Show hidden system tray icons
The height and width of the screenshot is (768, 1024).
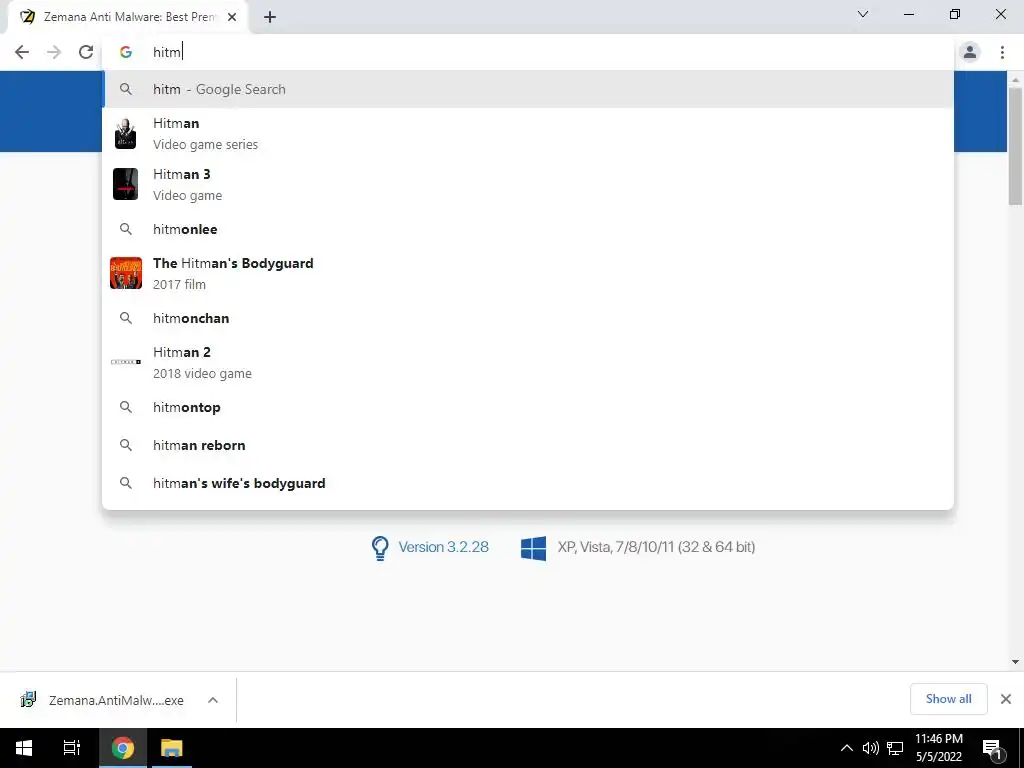pos(846,748)
